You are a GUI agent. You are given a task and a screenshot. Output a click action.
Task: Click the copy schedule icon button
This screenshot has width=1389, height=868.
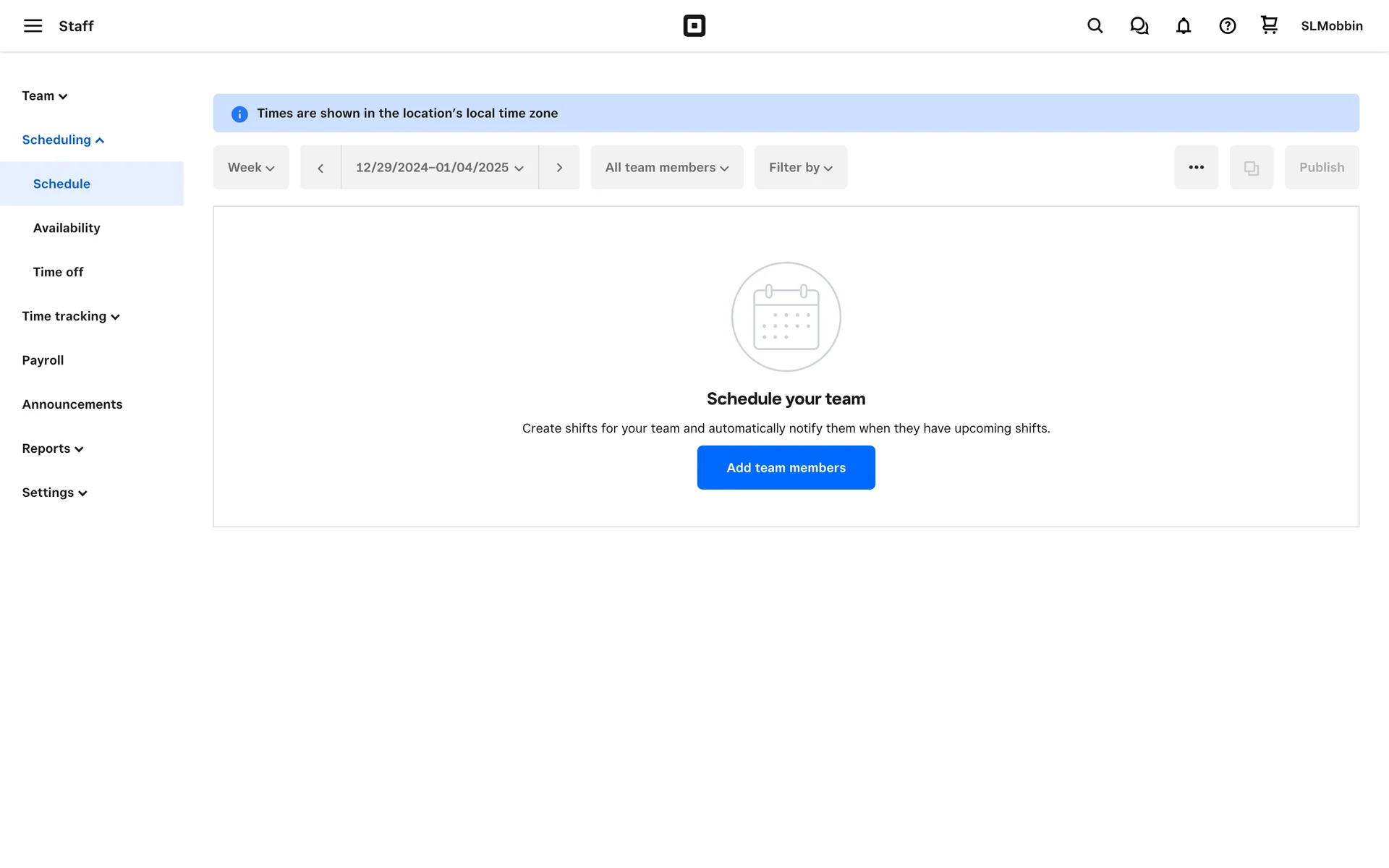(x=1251, y=168)
